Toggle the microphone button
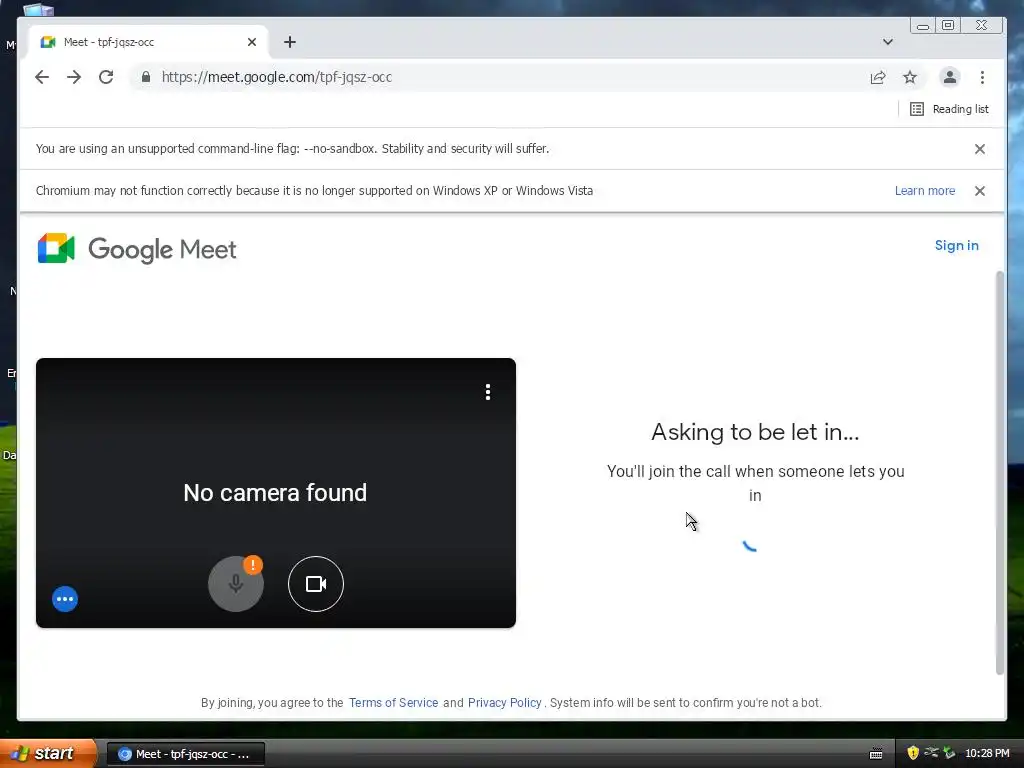1024x768 pixels. click(x=236, y=584)
